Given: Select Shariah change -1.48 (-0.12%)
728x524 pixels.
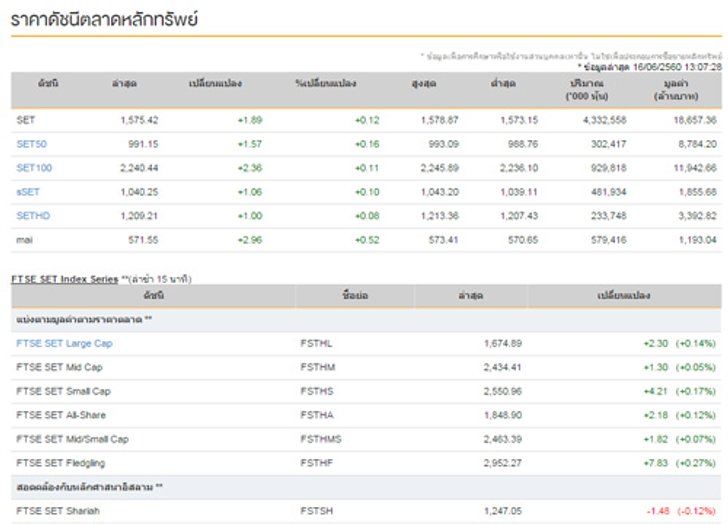Looking at the screenshot, I should pos(681,511).
